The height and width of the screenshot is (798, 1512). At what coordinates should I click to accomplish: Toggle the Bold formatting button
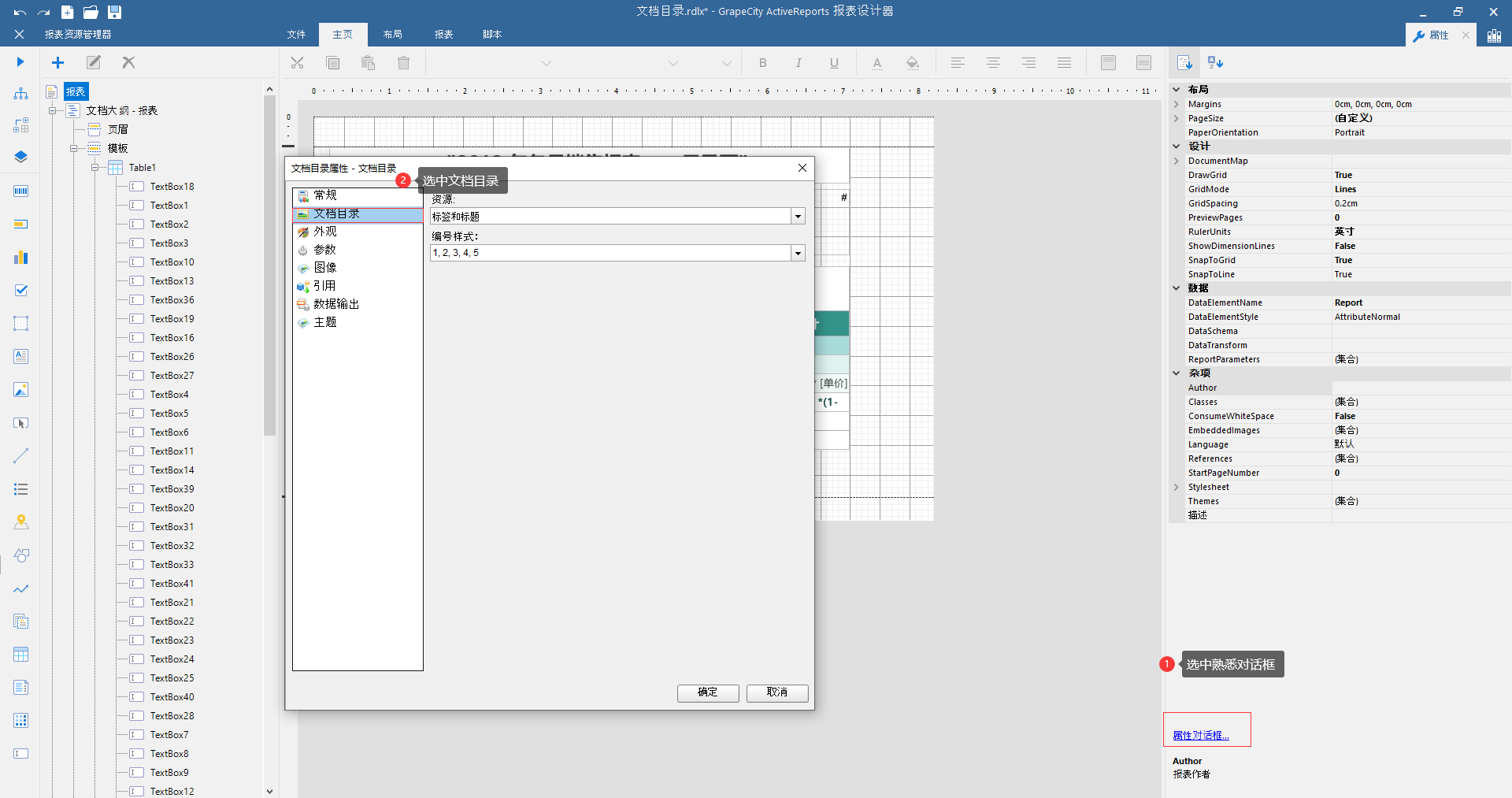pos(762,63)
